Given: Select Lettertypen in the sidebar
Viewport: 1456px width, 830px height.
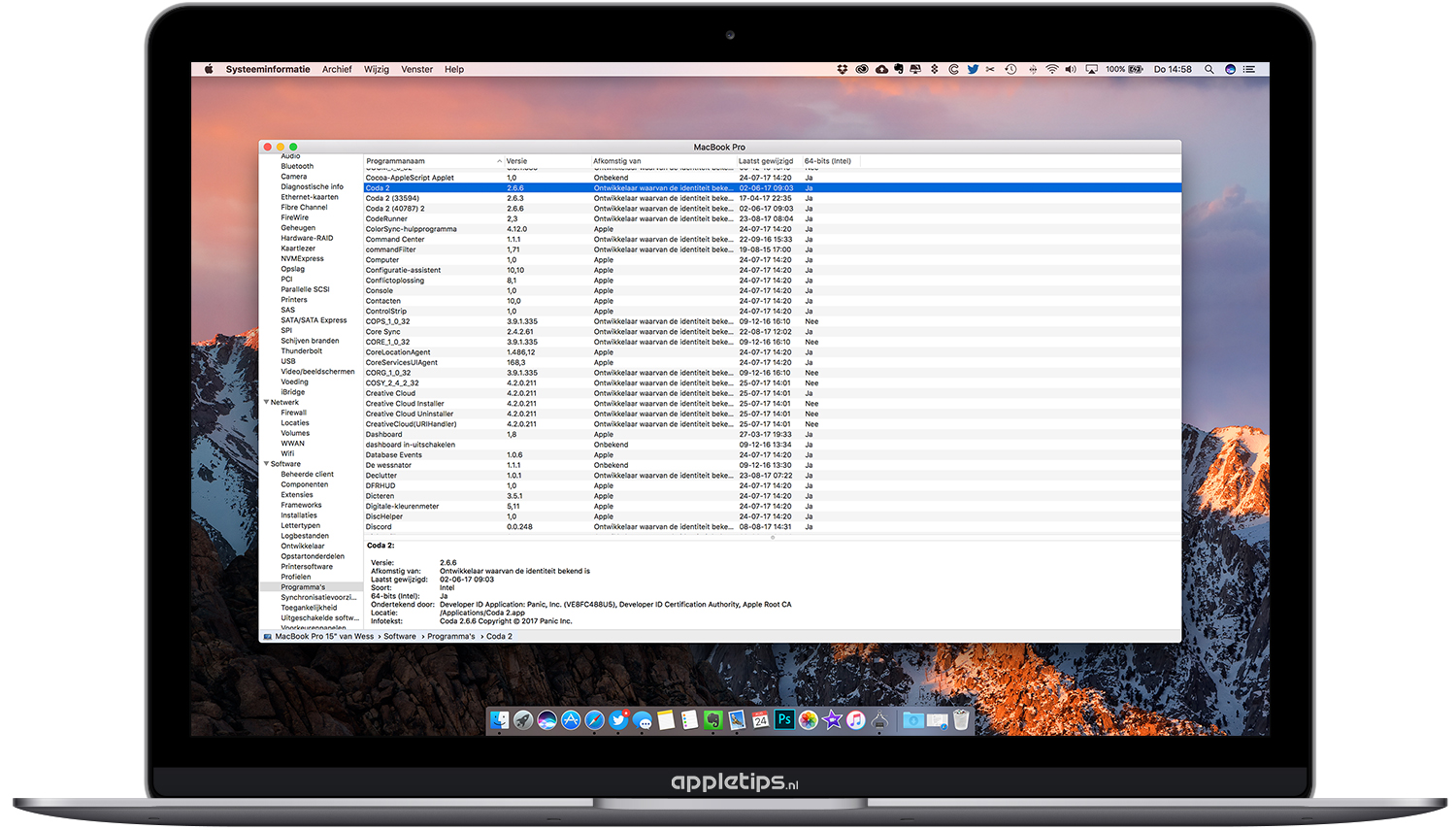Looking at the screenshot, I should [301, 525].
